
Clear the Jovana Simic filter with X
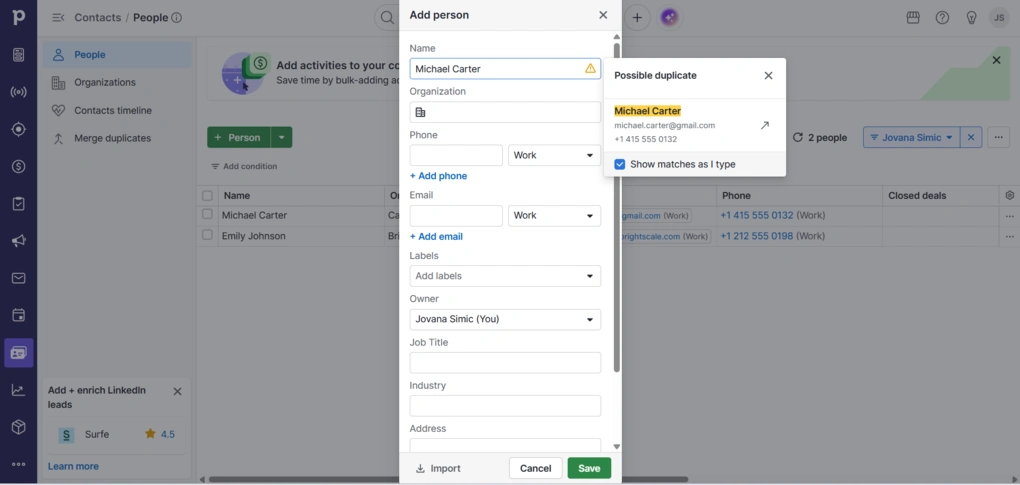971,137
